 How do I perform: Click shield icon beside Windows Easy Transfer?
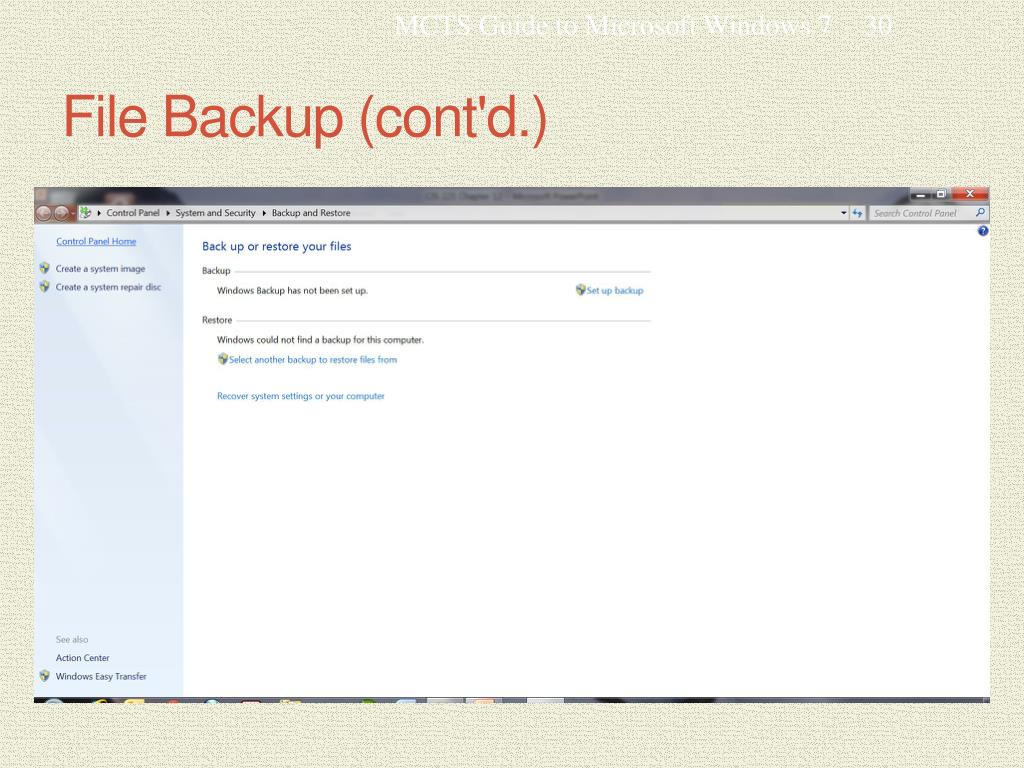click(44, 676)
